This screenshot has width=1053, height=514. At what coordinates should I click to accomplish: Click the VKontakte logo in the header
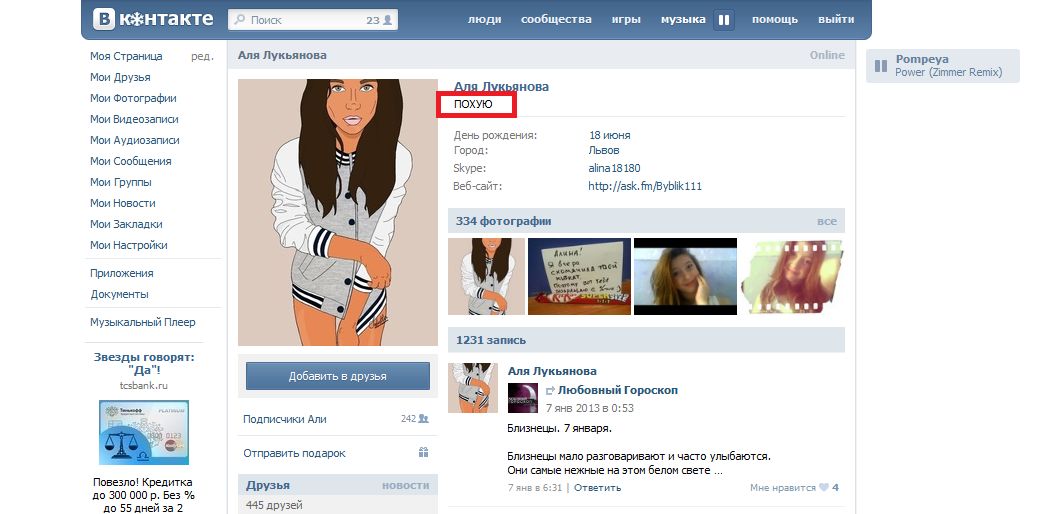click(152, 19)
